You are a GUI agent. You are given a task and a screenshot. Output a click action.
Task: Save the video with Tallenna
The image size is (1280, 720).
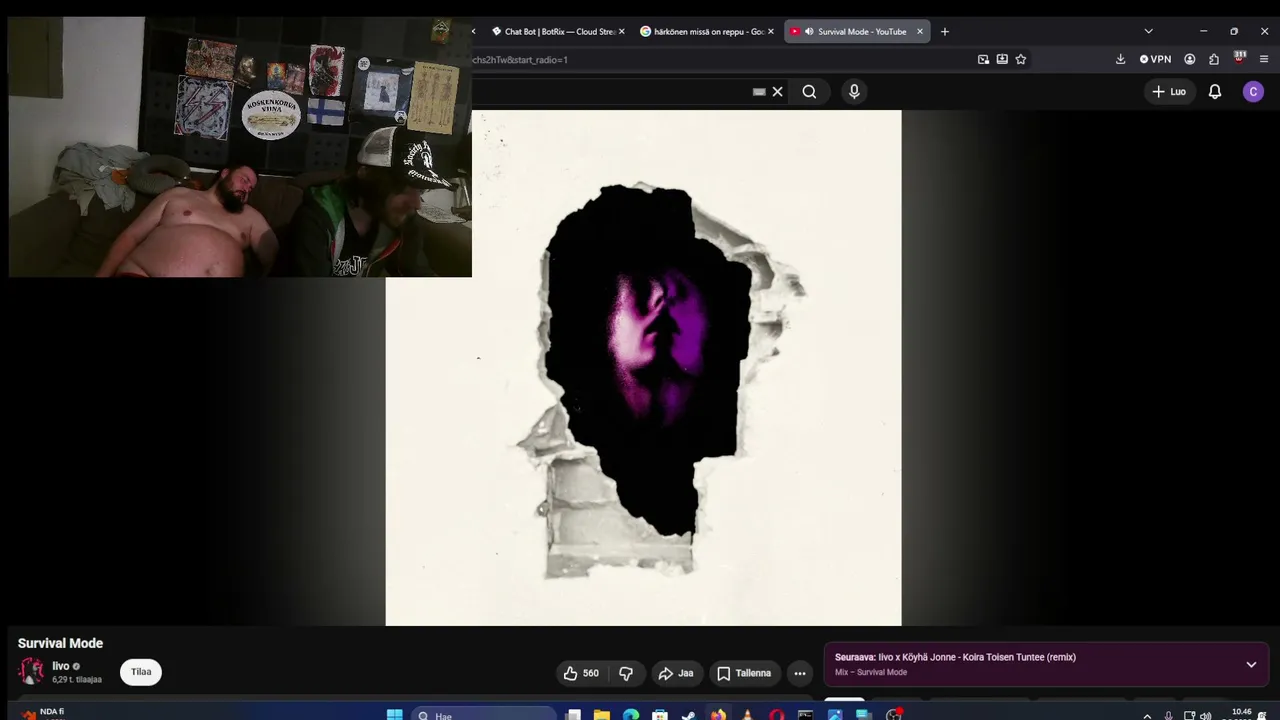tap(743, 673)
